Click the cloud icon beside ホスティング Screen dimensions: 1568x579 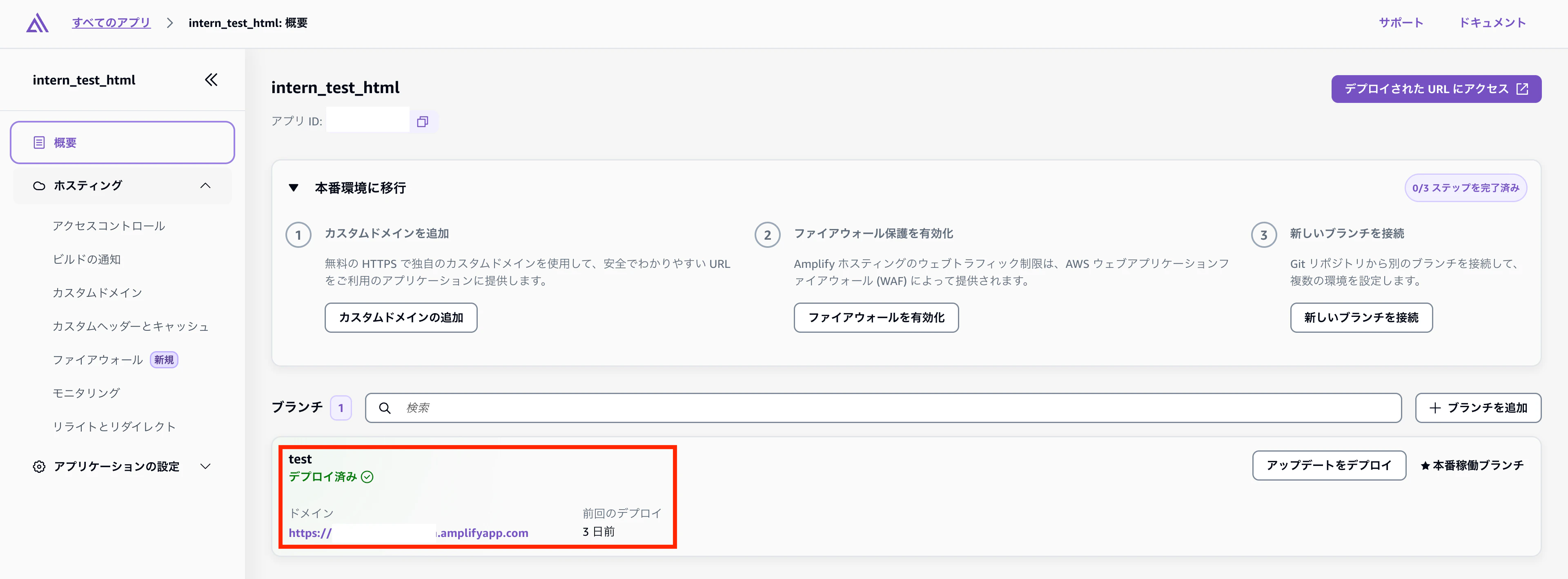pyautogui.click(x=39, y=185)
